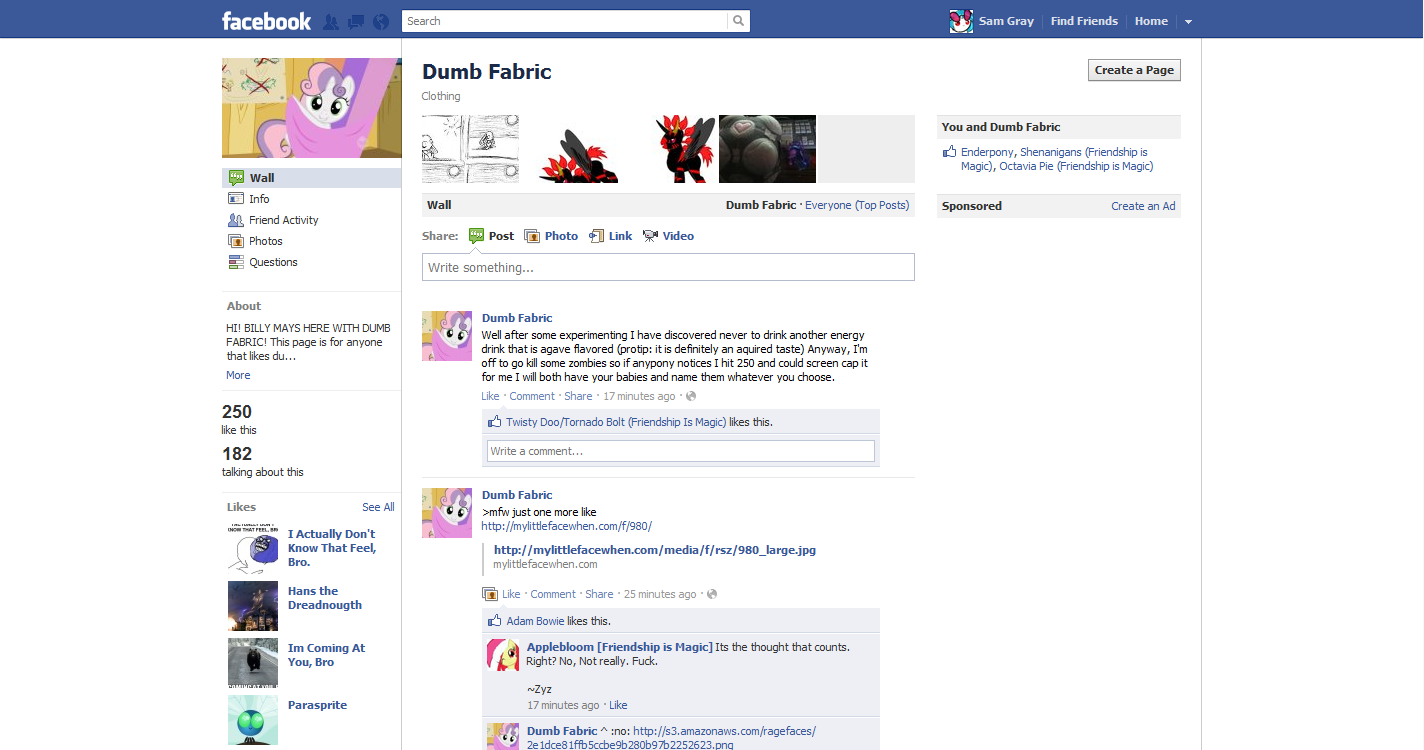Focus the top Search field
The height and width of the screenshot is (750, 1424).
[565, 21]
